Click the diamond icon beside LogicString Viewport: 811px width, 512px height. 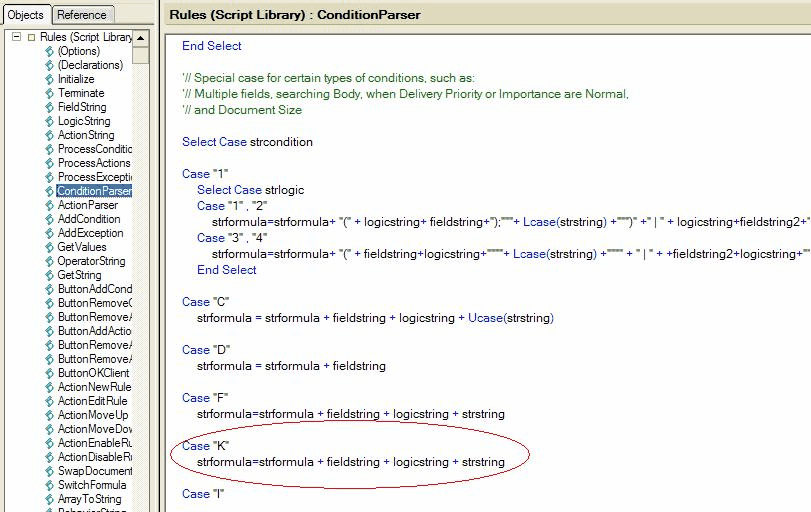click(49, 121)
